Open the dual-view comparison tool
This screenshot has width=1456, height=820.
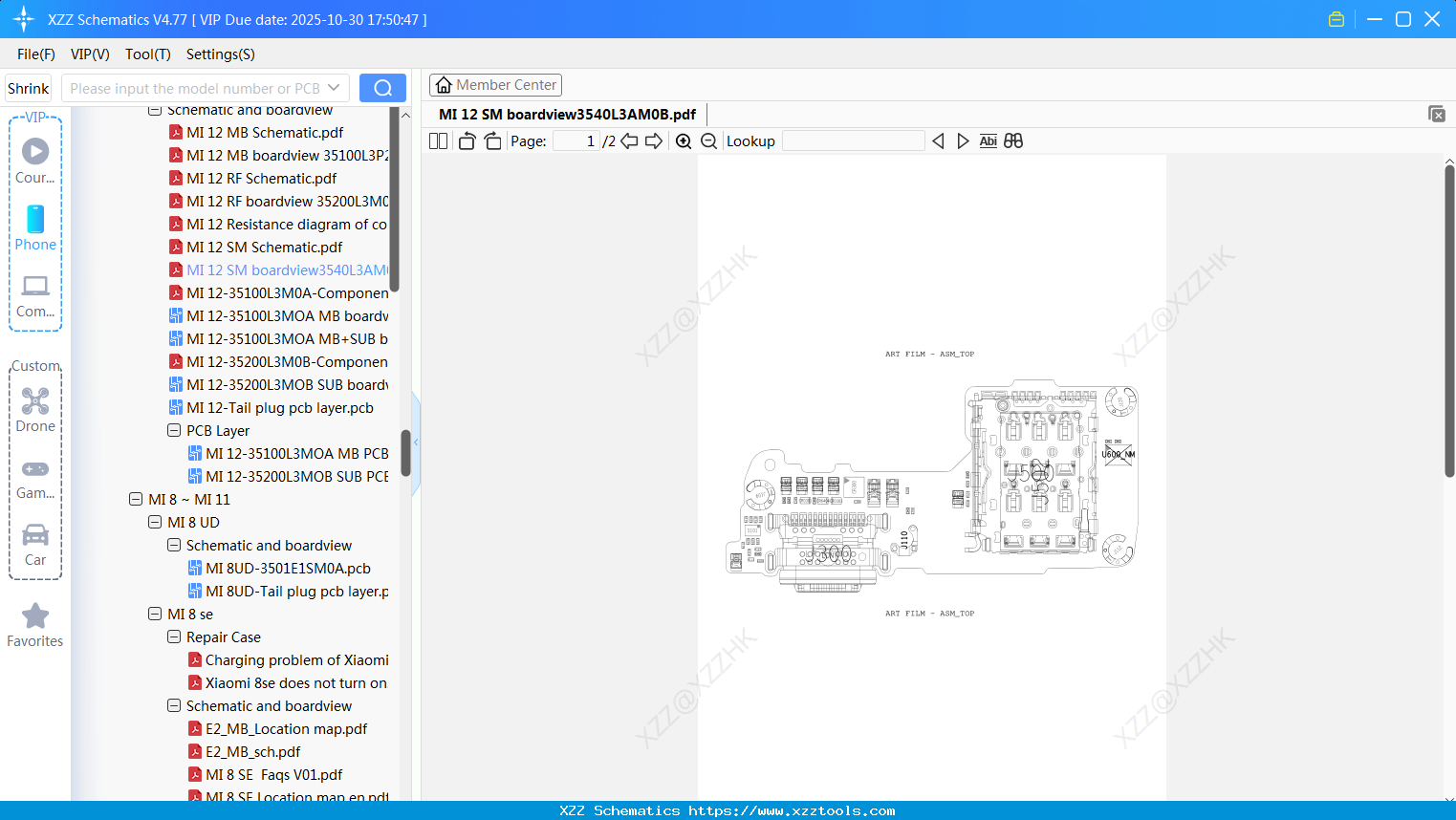(x=1013, y=140)
